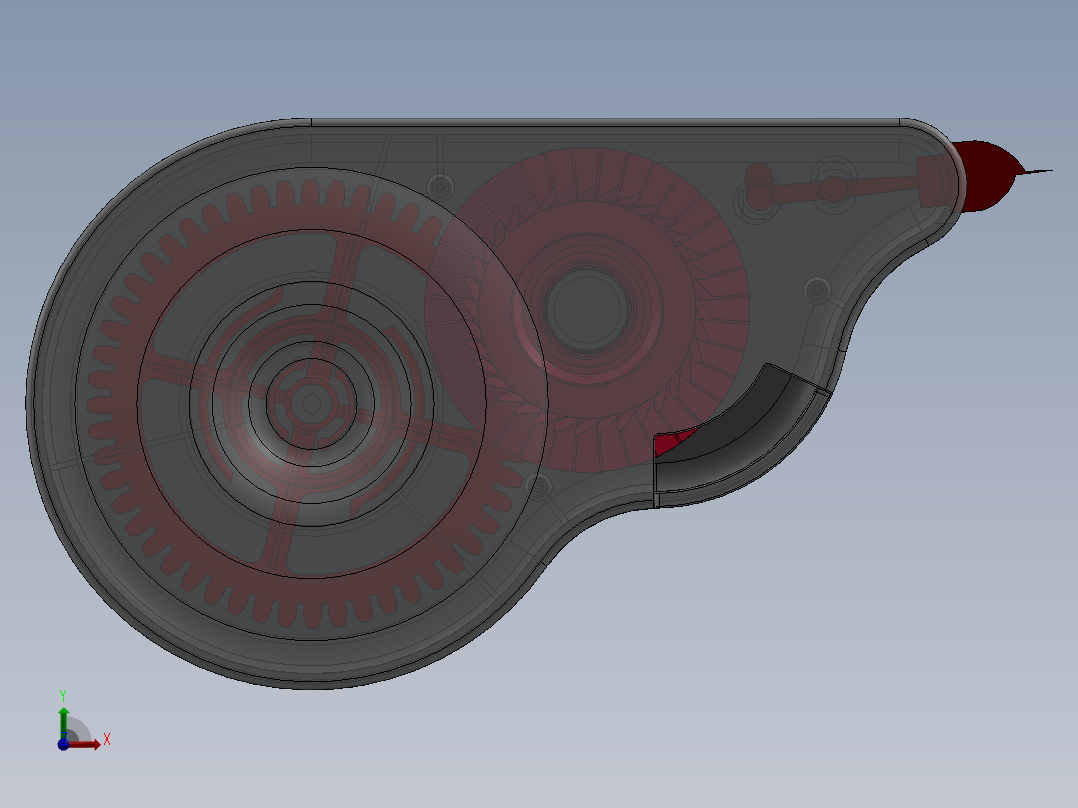Image resolution: width=1078 pixels, height=808 pixels.
Task: Select the screw boss above the large gear
Action: pos(441,186)
